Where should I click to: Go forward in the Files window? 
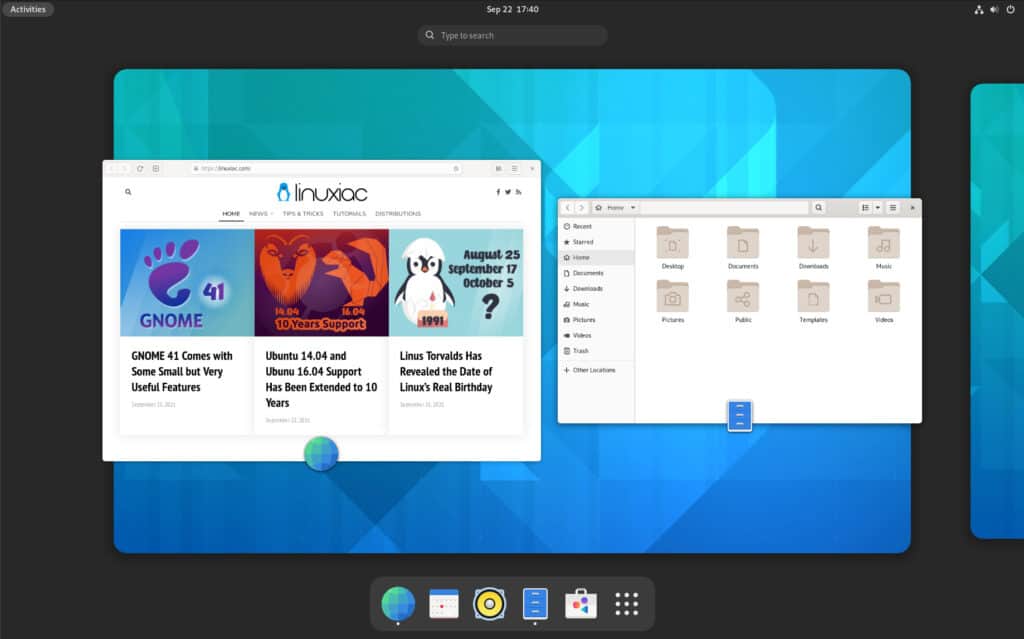tap(581, 208)
